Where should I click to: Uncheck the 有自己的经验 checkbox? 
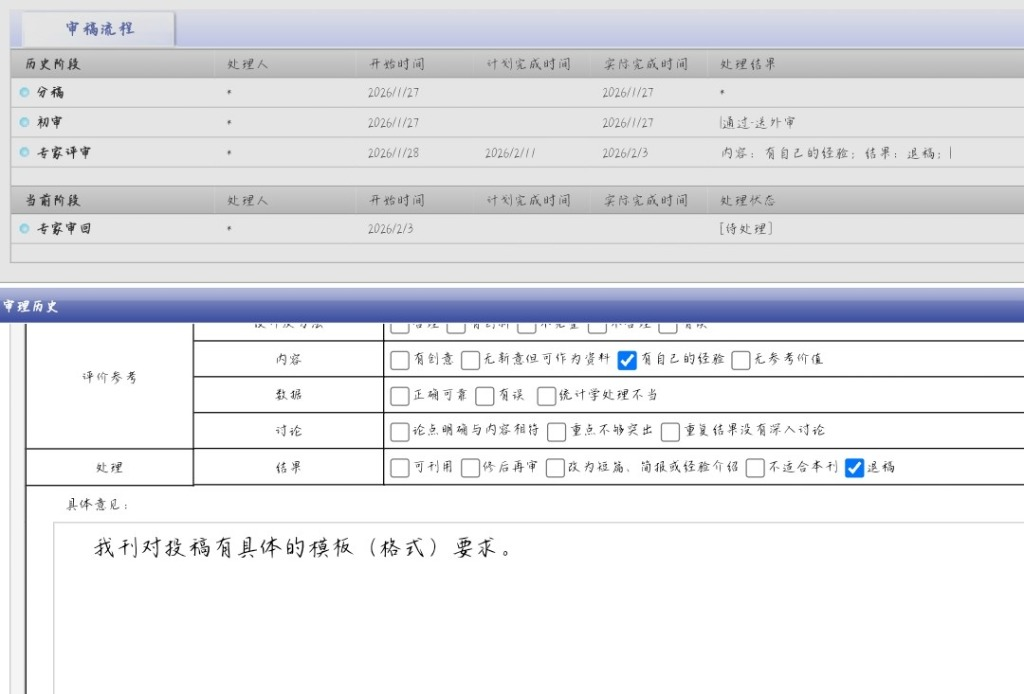point(627,360)
